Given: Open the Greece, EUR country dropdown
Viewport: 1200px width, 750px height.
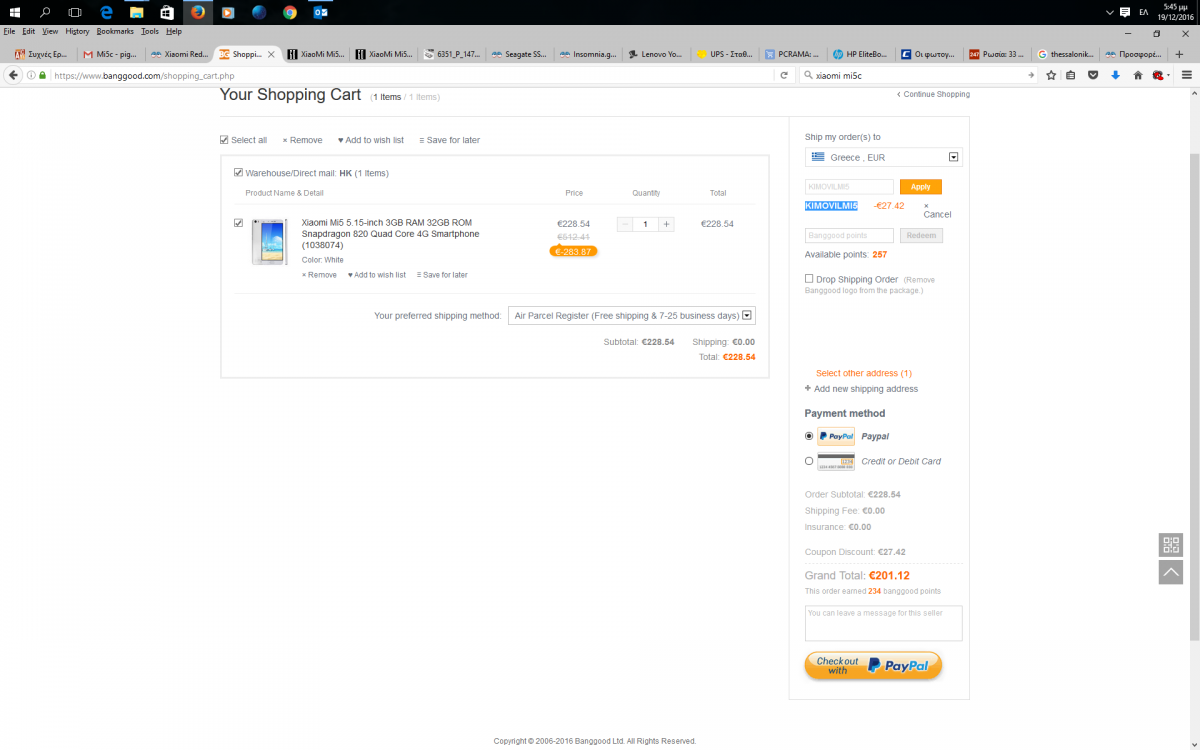Looking at the screenshot, I should 884,157.
